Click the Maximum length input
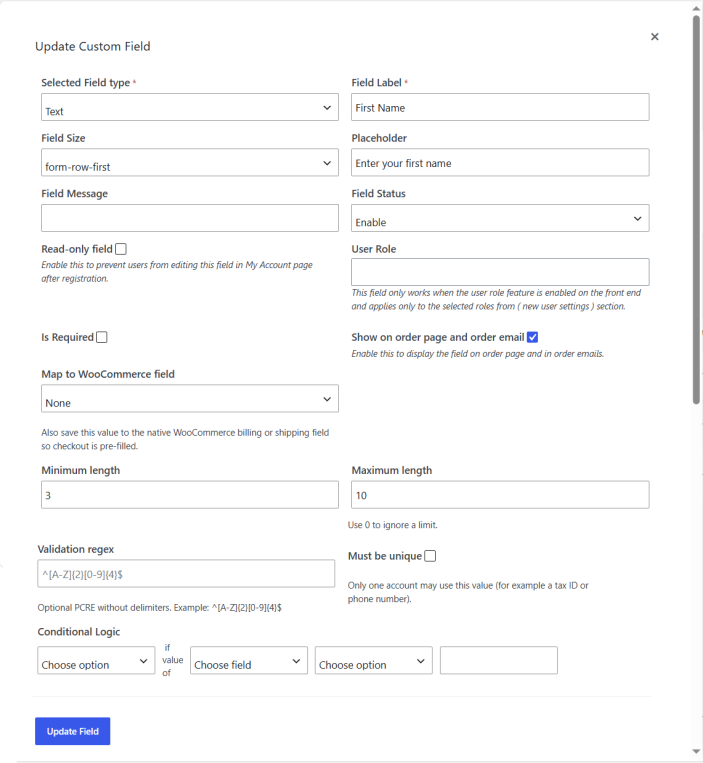 click(500, 495)
